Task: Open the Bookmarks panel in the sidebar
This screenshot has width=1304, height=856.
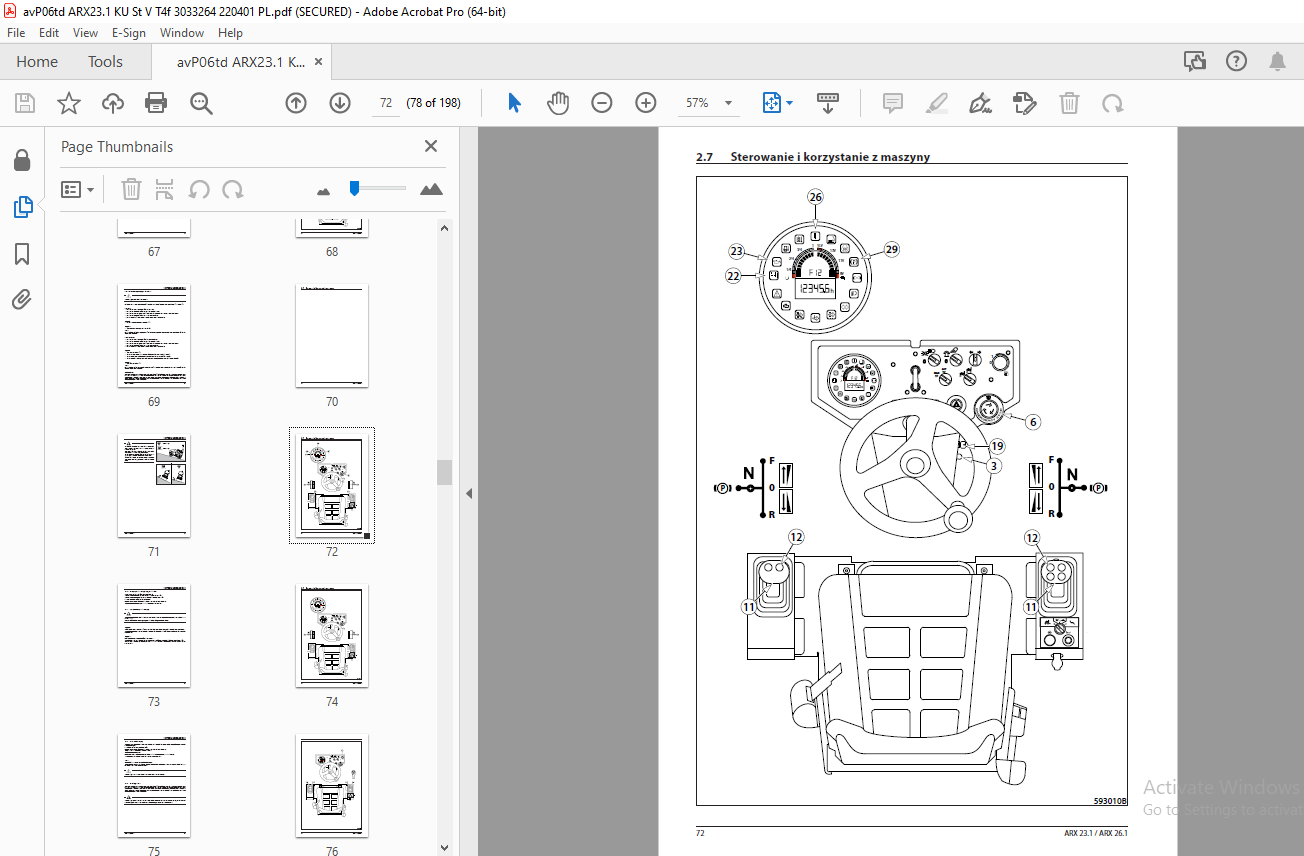Action: tap(22, 254)
